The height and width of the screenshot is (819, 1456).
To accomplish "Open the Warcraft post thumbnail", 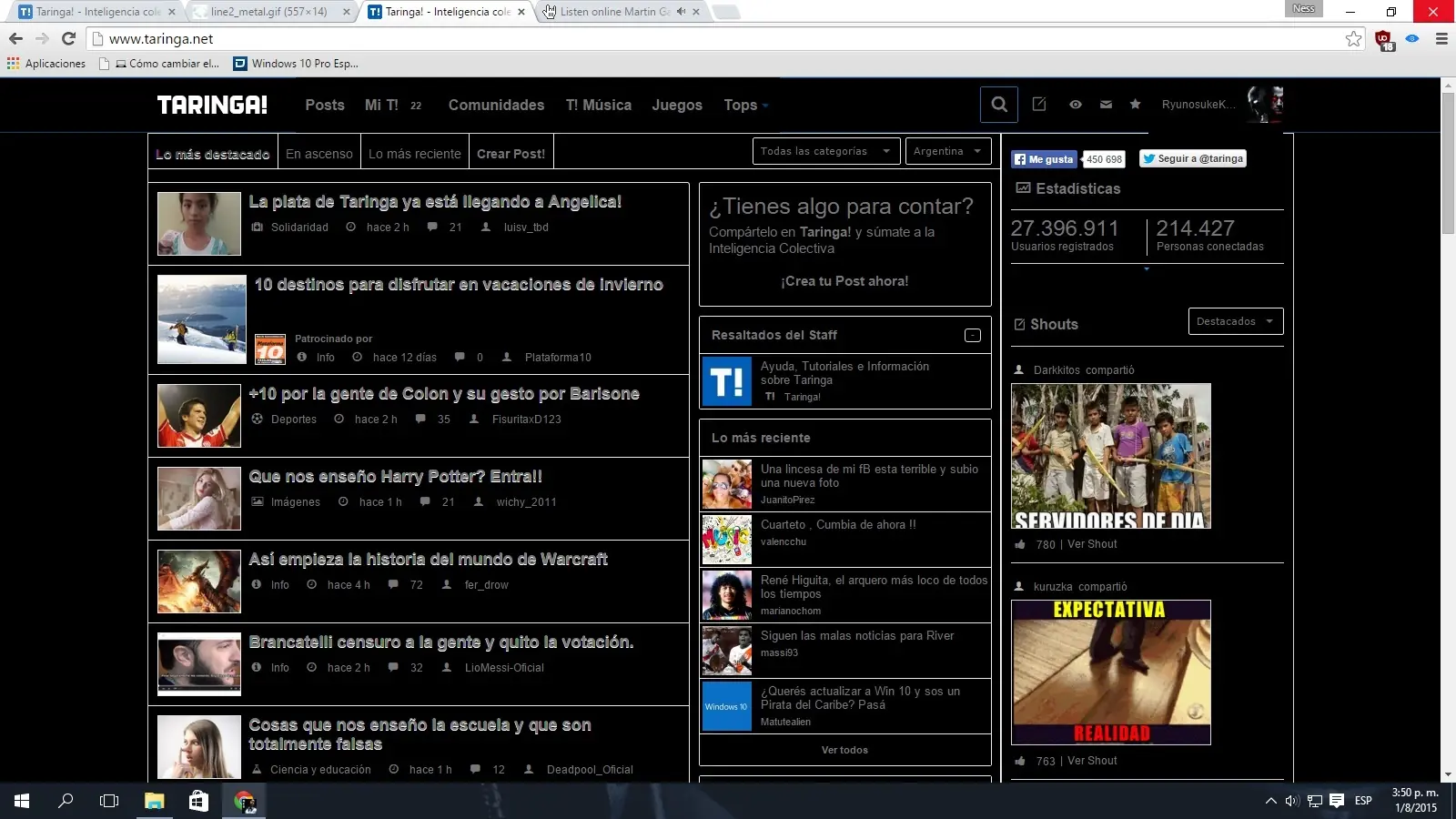I will 199,581.
